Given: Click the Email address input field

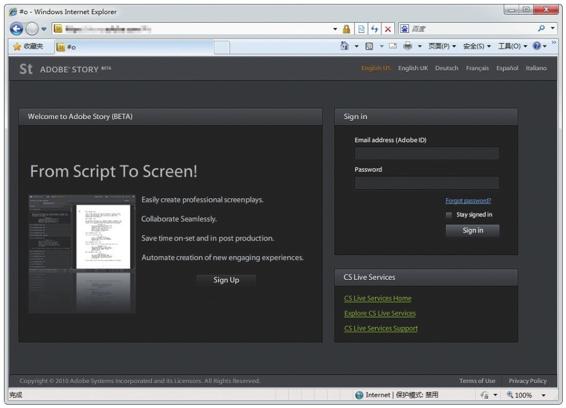Looking at the screenshot, I should (x=427, y=153).
